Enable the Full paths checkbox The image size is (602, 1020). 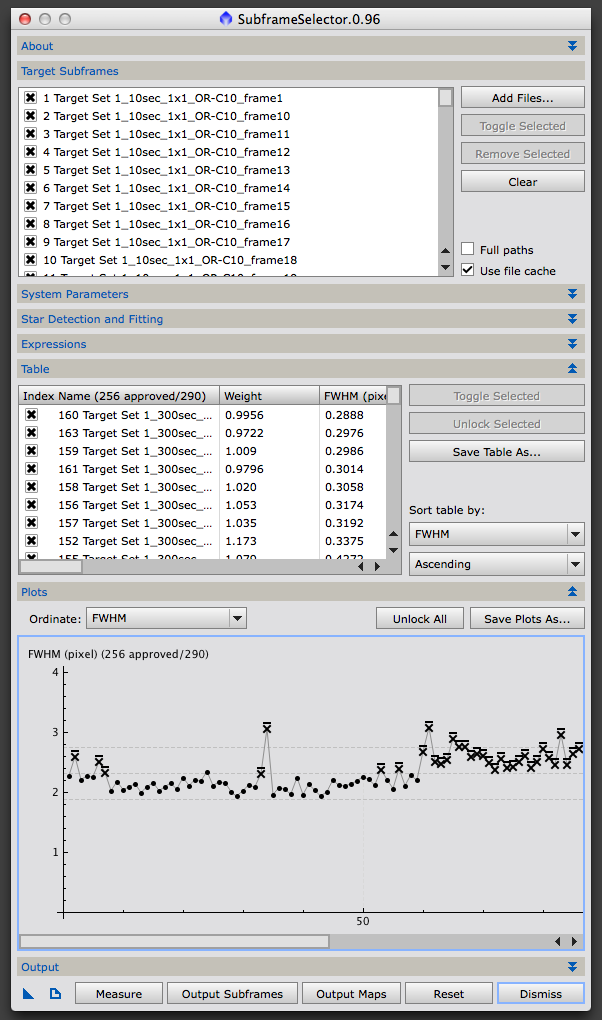[x=468, y=250]
